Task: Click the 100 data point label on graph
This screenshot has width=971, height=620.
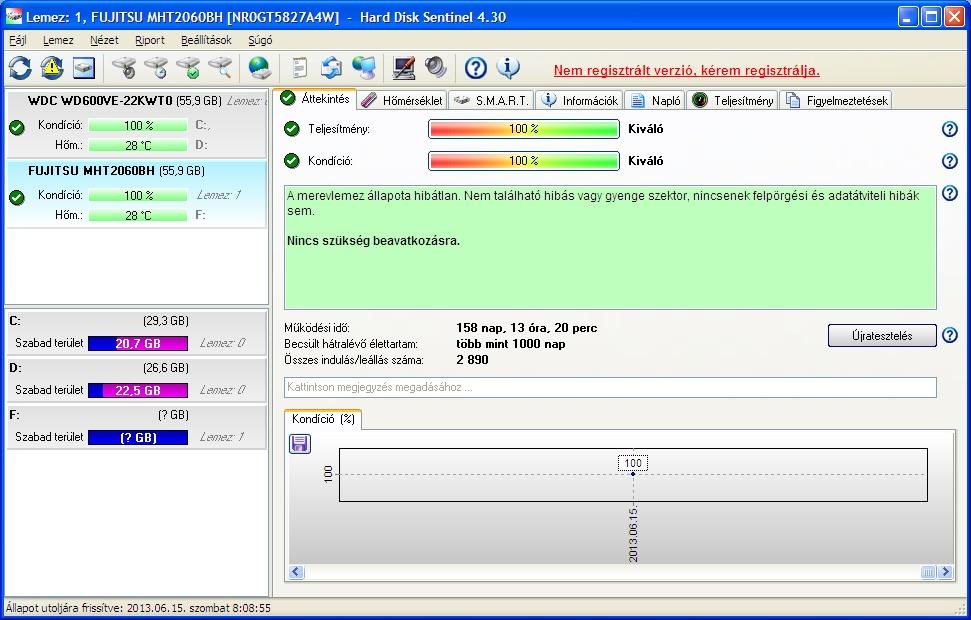Action: [x=633, y=463]
